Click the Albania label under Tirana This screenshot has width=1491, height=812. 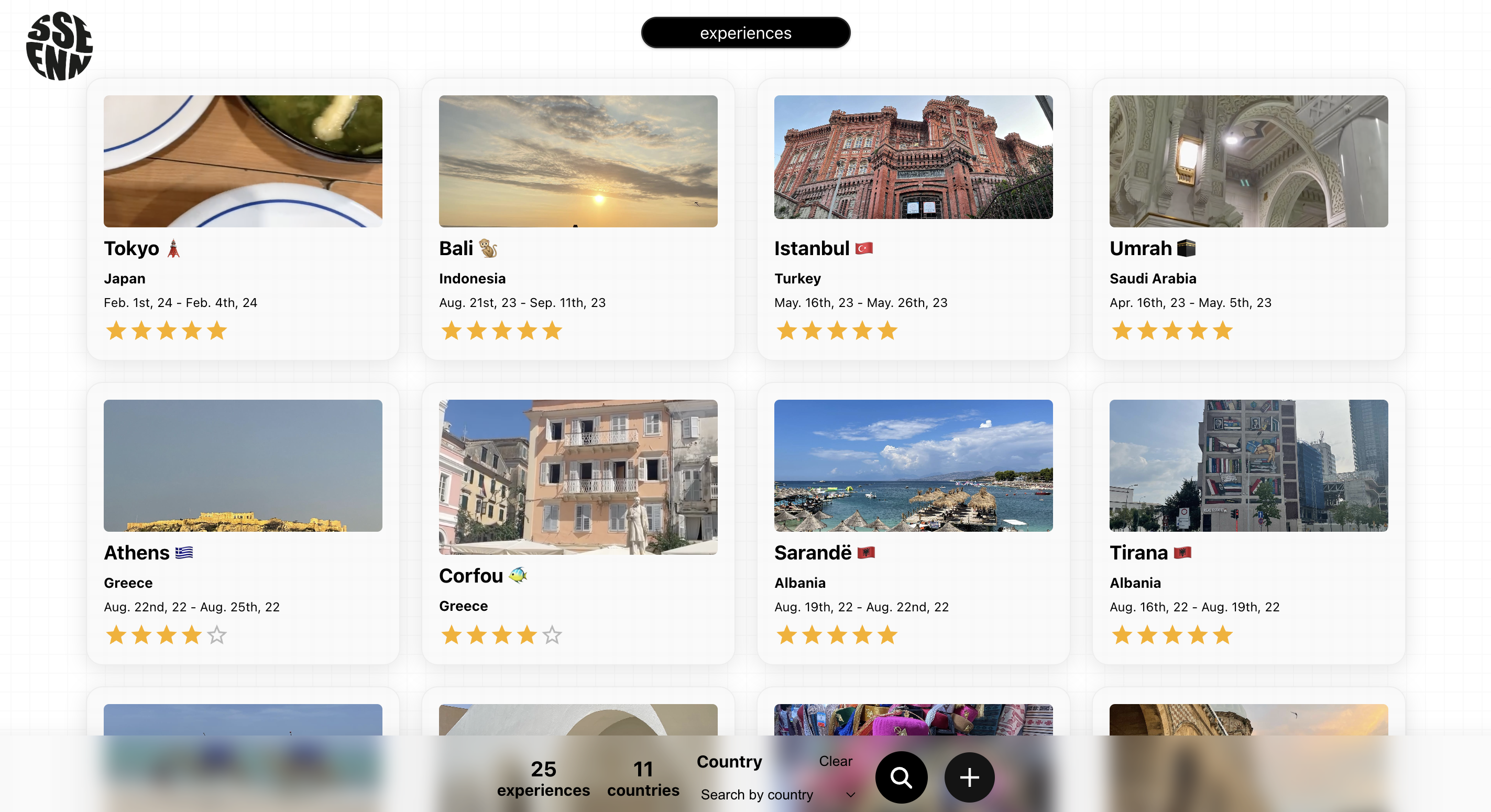coord(1135,584)
